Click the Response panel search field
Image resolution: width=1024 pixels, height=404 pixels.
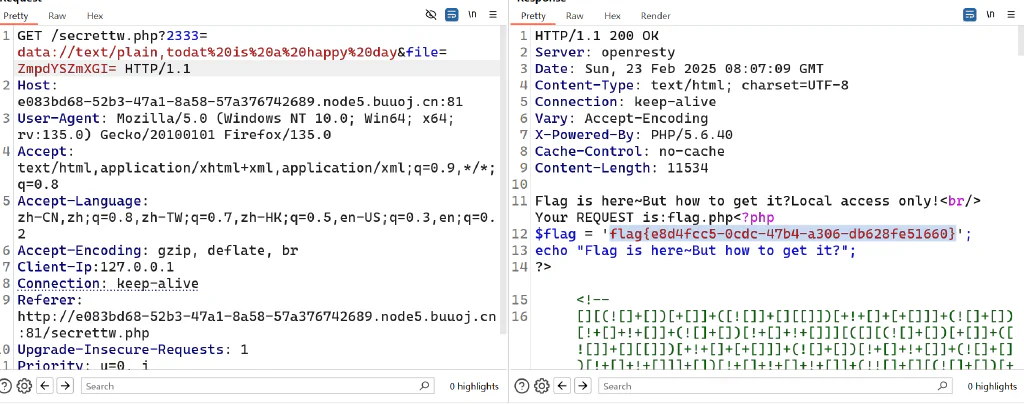click(775, 386)
